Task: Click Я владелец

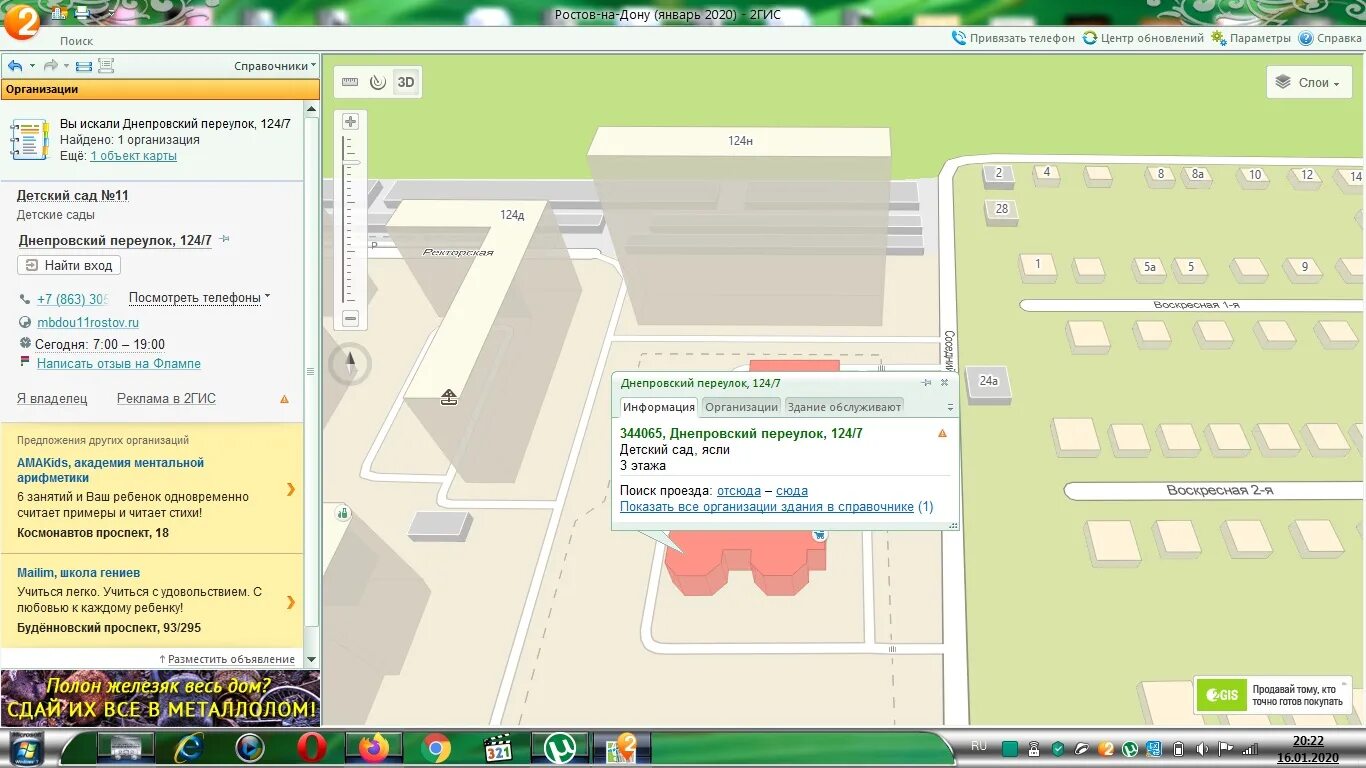Action: [x=52, y=398]
